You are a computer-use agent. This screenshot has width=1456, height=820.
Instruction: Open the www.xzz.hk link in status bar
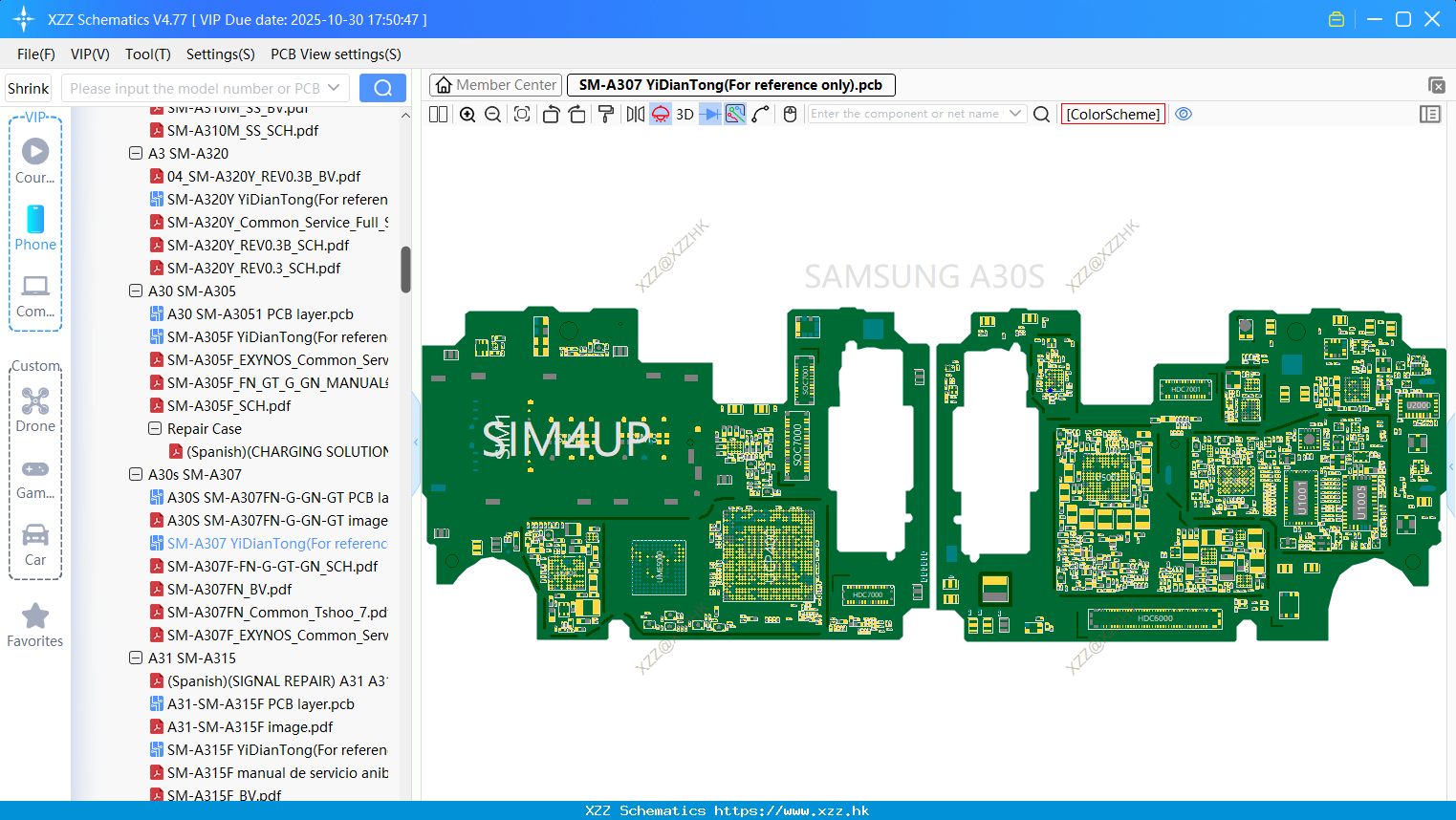click(792, 810)
